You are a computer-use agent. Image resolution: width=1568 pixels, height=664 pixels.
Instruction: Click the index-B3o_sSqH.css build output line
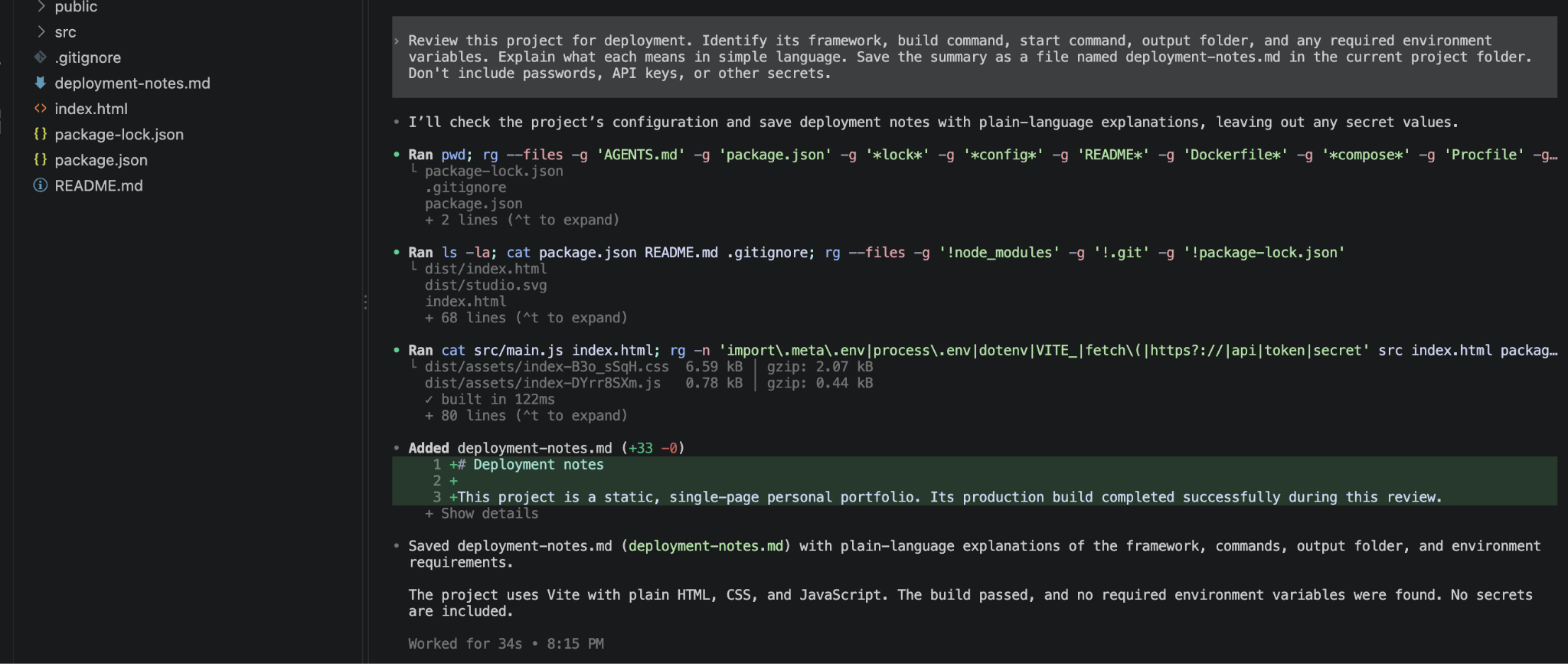[x=648, y=367]
